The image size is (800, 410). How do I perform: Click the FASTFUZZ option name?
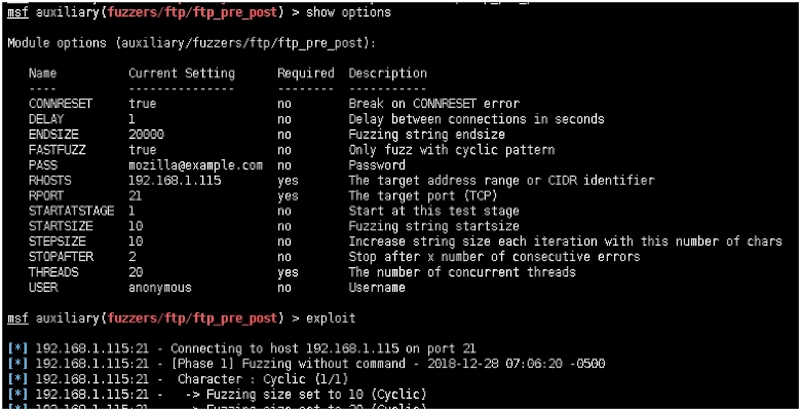click(56, 149)
